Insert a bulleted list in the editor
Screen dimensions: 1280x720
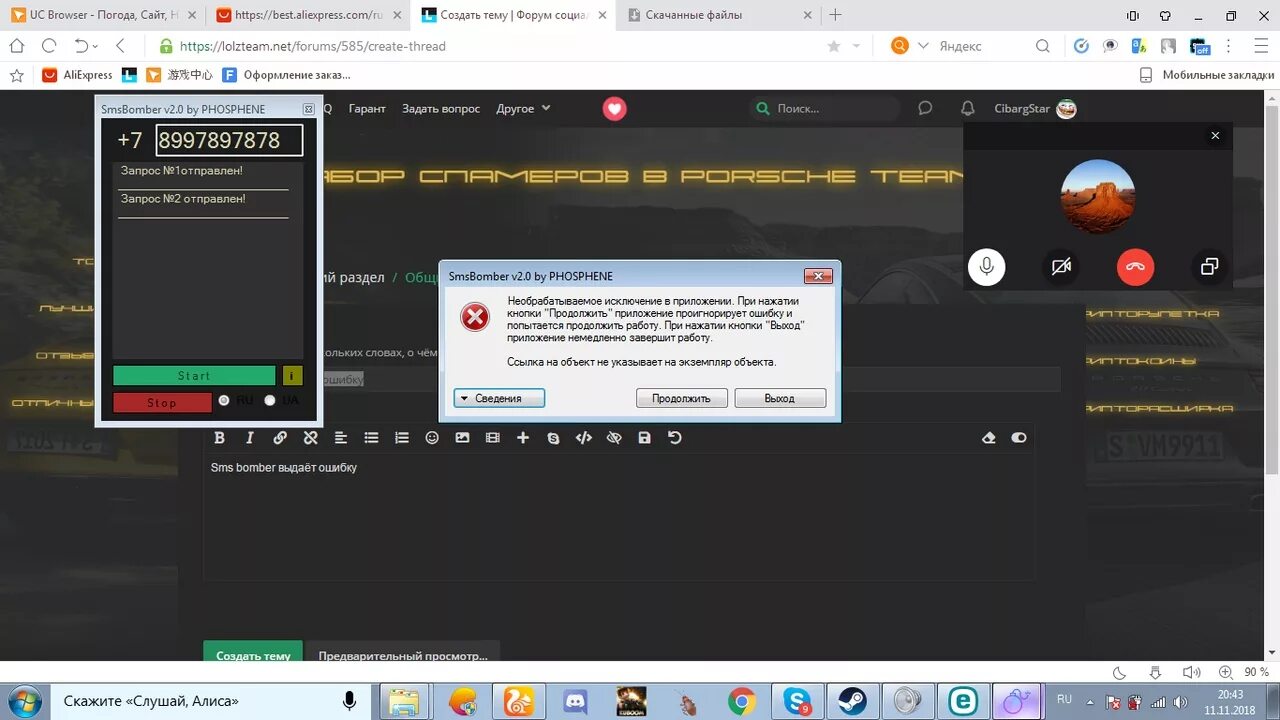371,438
